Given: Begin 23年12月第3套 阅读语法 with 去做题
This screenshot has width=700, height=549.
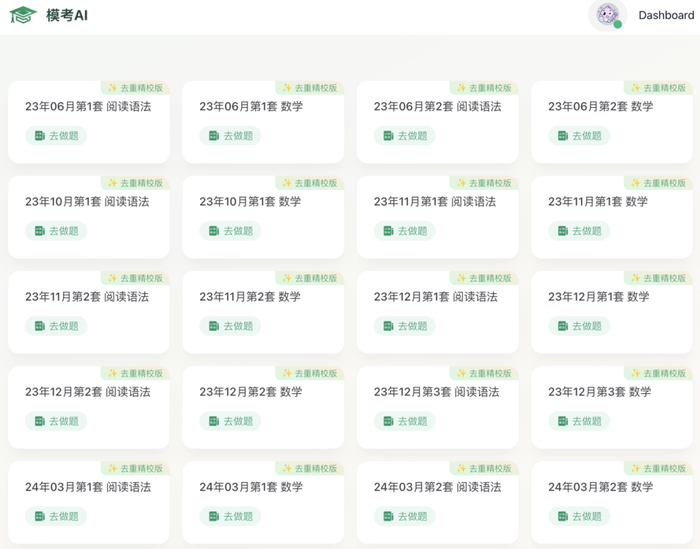Looking at the screenshot, I should pyautogui.click(x=405, y=421).
